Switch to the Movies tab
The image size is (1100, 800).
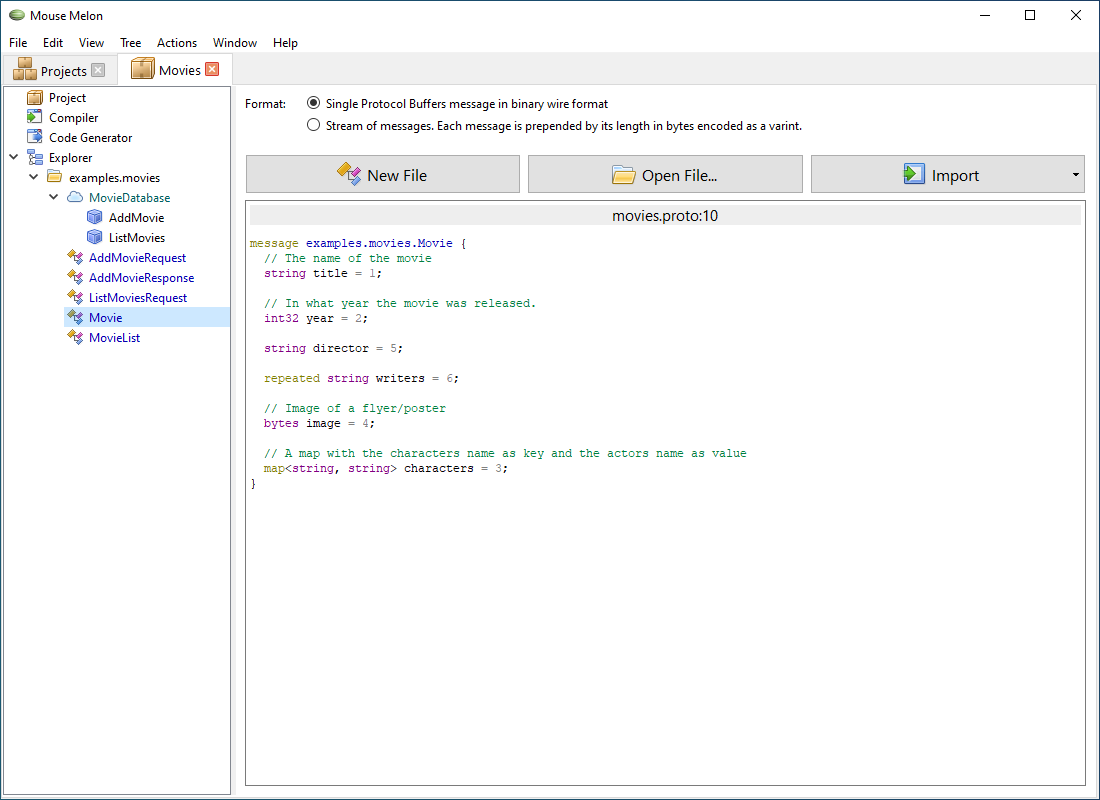(175, 69)
